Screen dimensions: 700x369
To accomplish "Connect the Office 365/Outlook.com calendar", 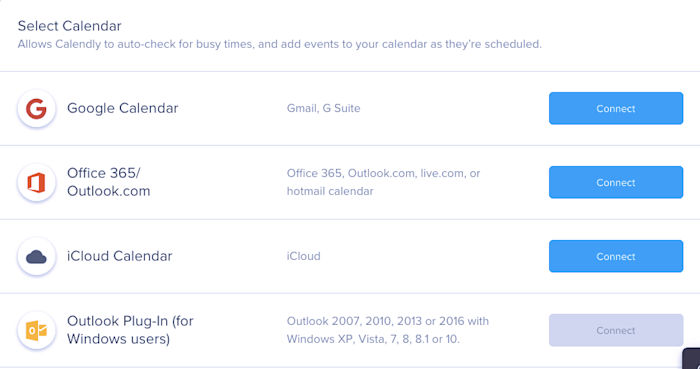I will point(616,182).
